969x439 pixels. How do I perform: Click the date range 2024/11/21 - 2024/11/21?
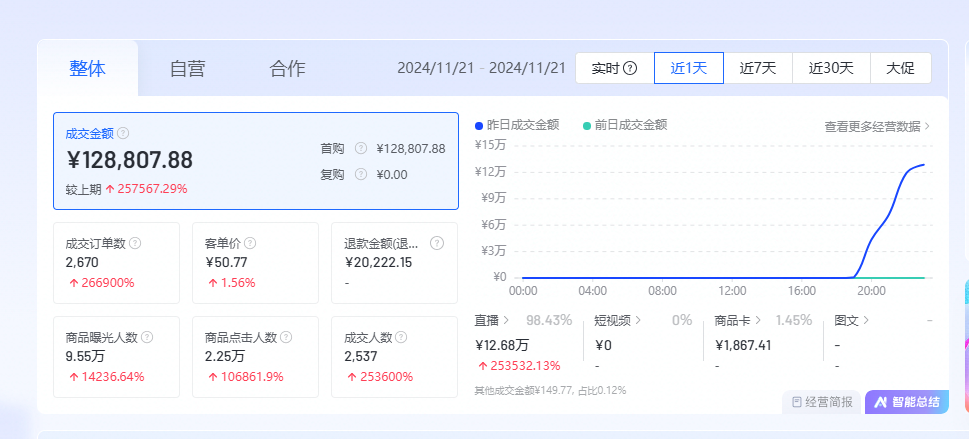point(481,68)
